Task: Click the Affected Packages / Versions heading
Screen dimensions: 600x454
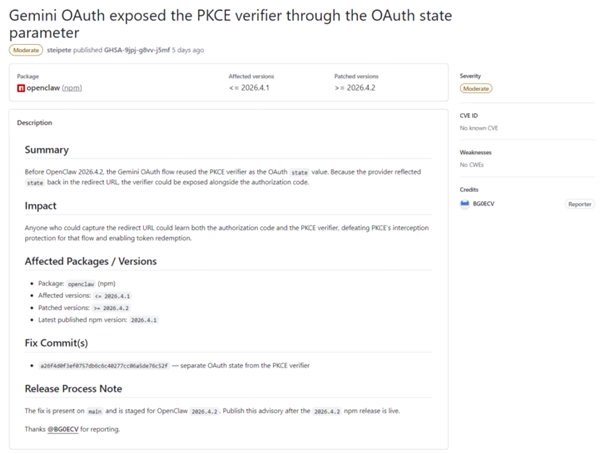Action: tap(90, 261)
